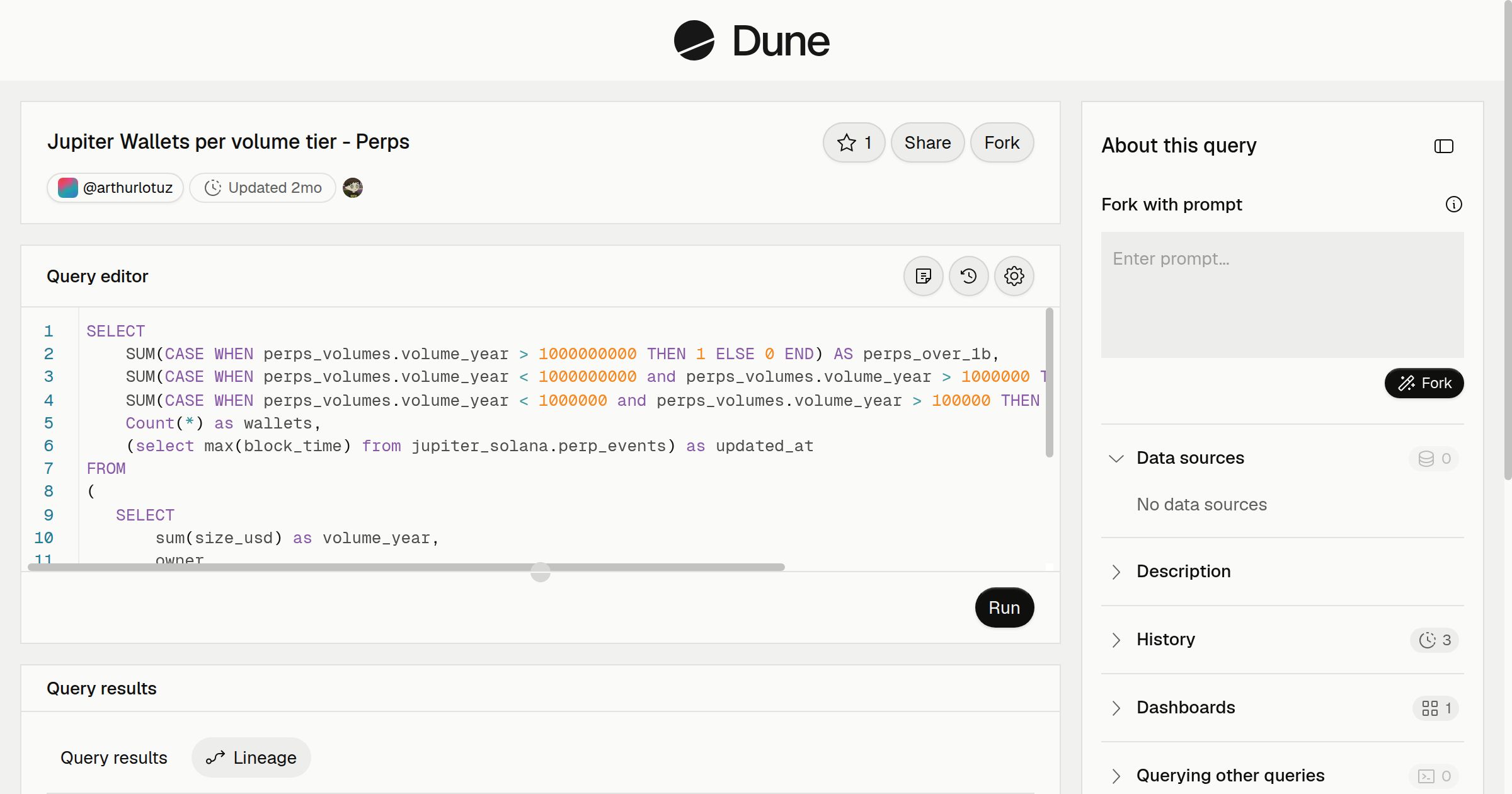Image resolution: width=1512 pixels, height=794 pixels.
Task: Star this query
Action: (x=854, y=142)
